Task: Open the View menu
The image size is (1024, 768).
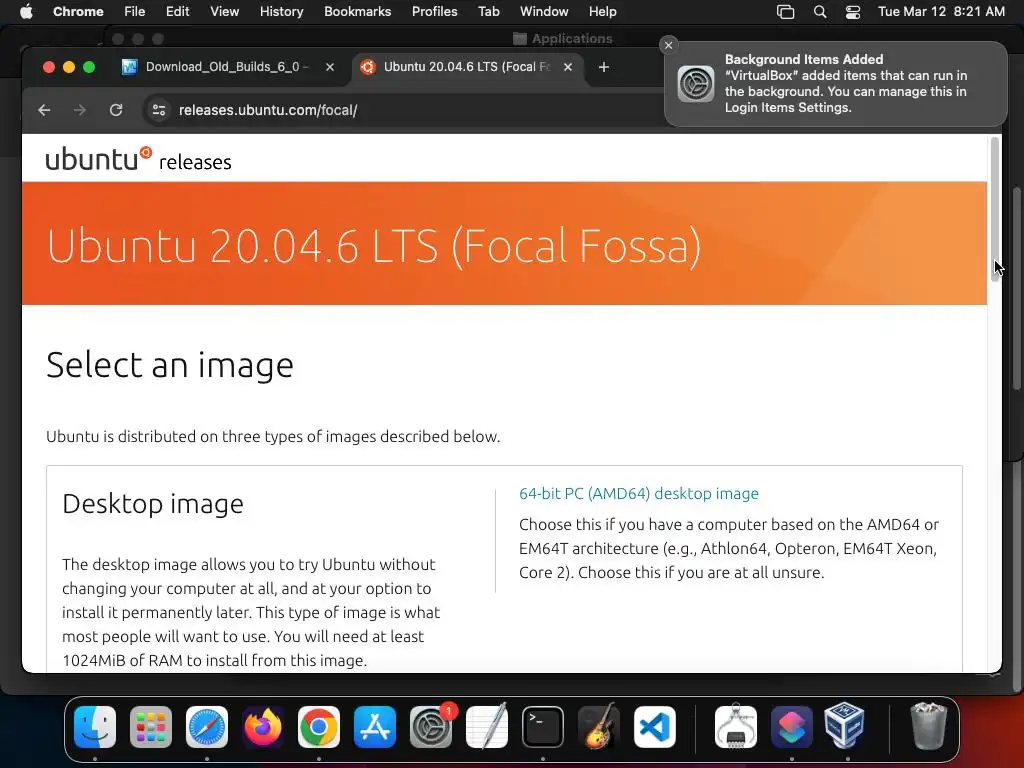Action: tap(225, 12)
